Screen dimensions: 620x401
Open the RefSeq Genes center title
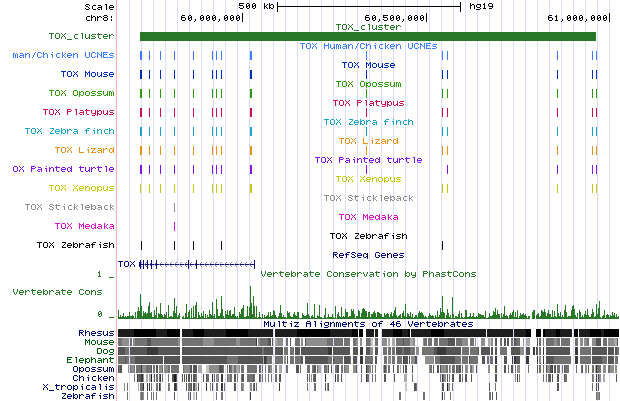pyautogui.click(x=367, y=254)
